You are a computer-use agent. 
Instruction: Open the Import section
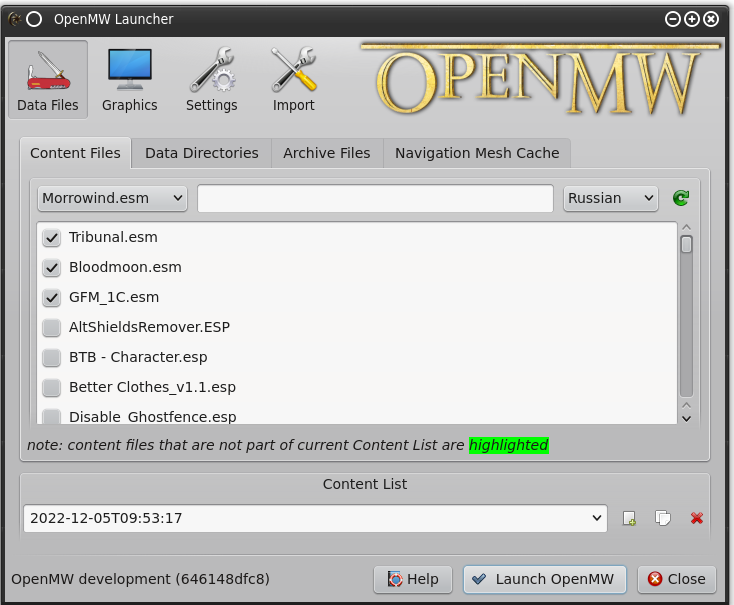point(294,80)
